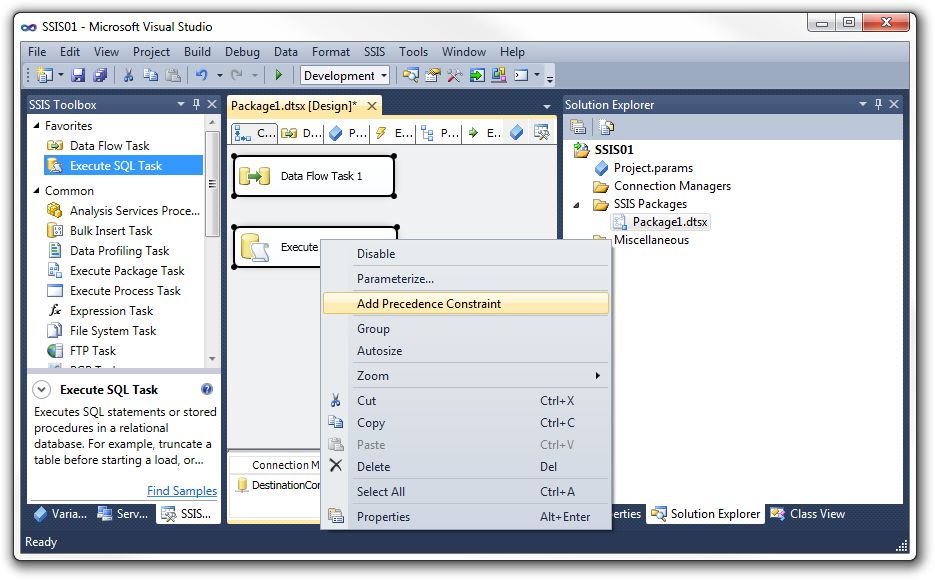The image size is (935, 580).
Task: Collapse the SSIS Packages folder node
Action: point(576,204)
